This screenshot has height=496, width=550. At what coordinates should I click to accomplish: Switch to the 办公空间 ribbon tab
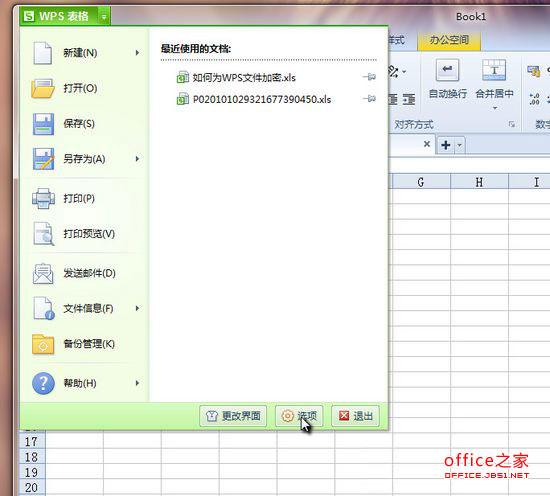(x=449, y=40)
